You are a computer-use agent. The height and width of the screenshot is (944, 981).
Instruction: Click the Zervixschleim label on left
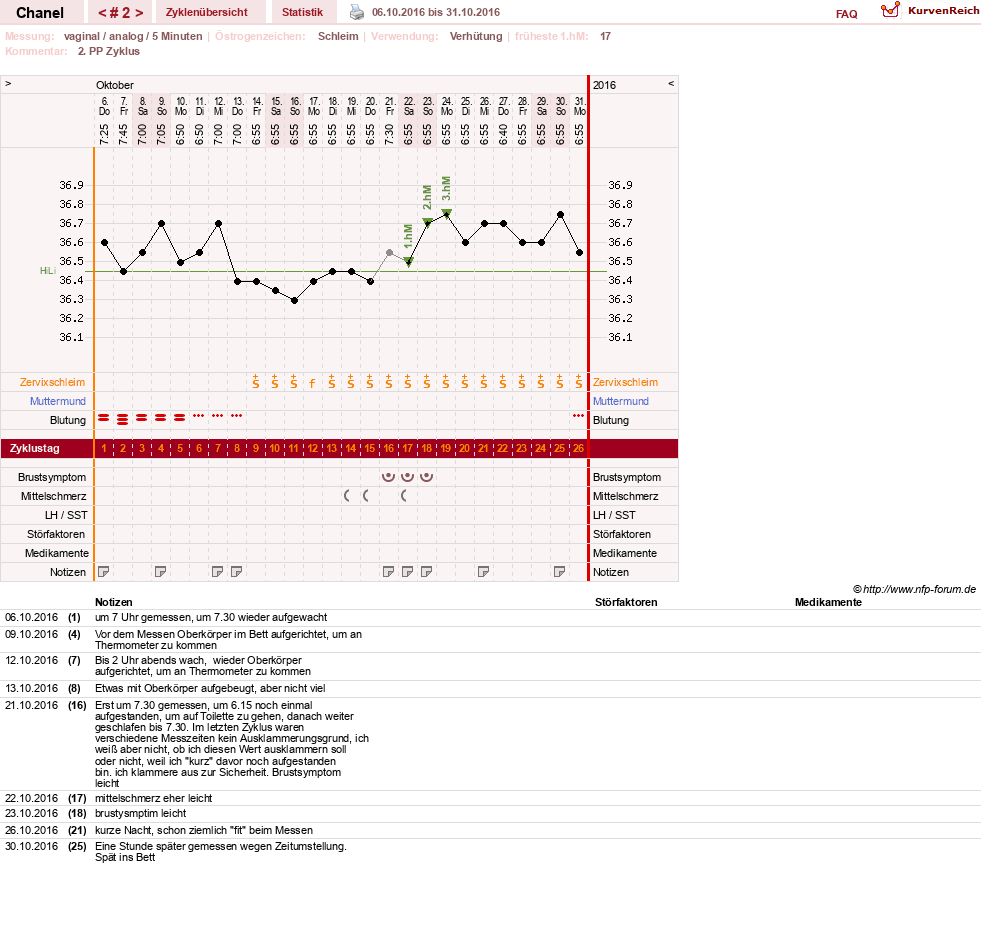pos(53,382)
